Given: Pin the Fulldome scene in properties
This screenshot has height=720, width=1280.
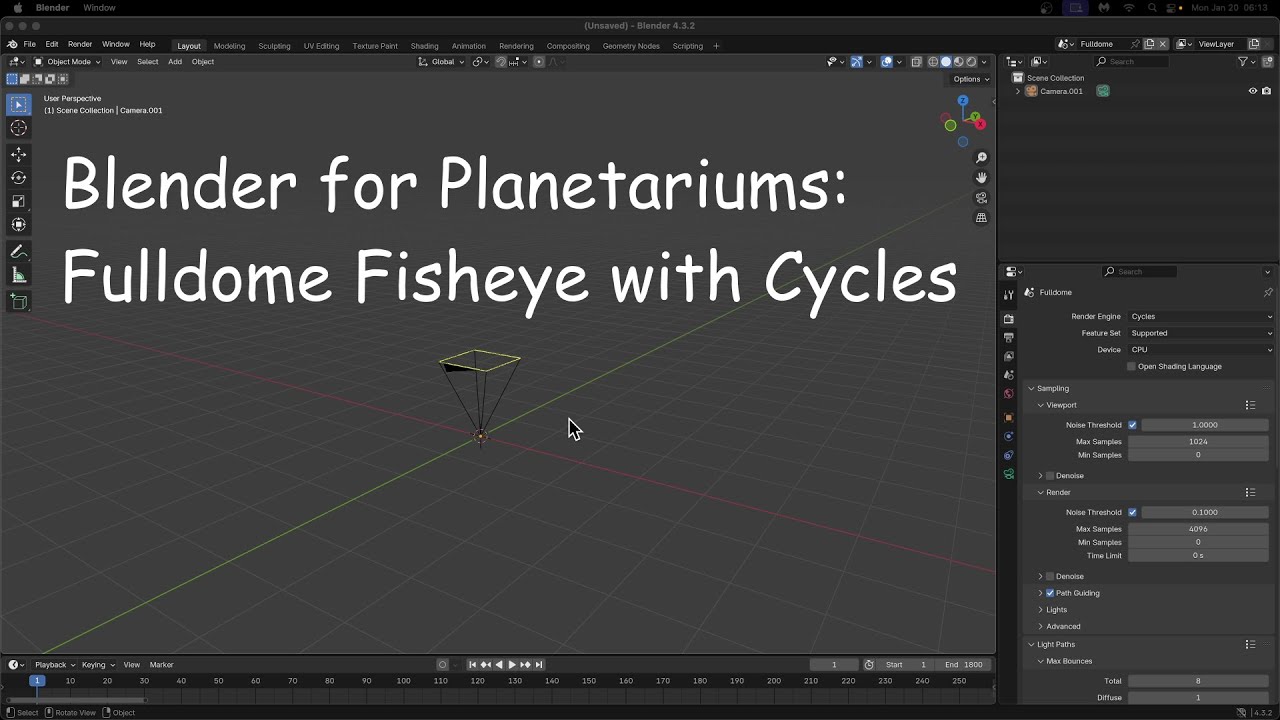Looking at the screenshot, I should tap(1268, 292).
